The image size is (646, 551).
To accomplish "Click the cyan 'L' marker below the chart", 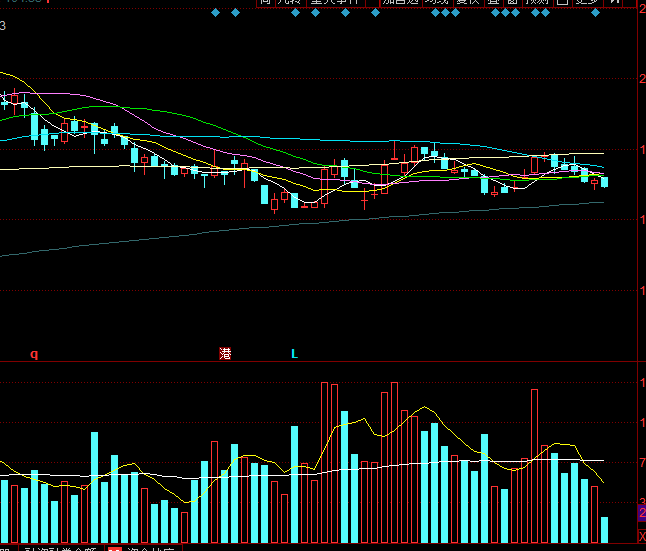I will 294,354.
